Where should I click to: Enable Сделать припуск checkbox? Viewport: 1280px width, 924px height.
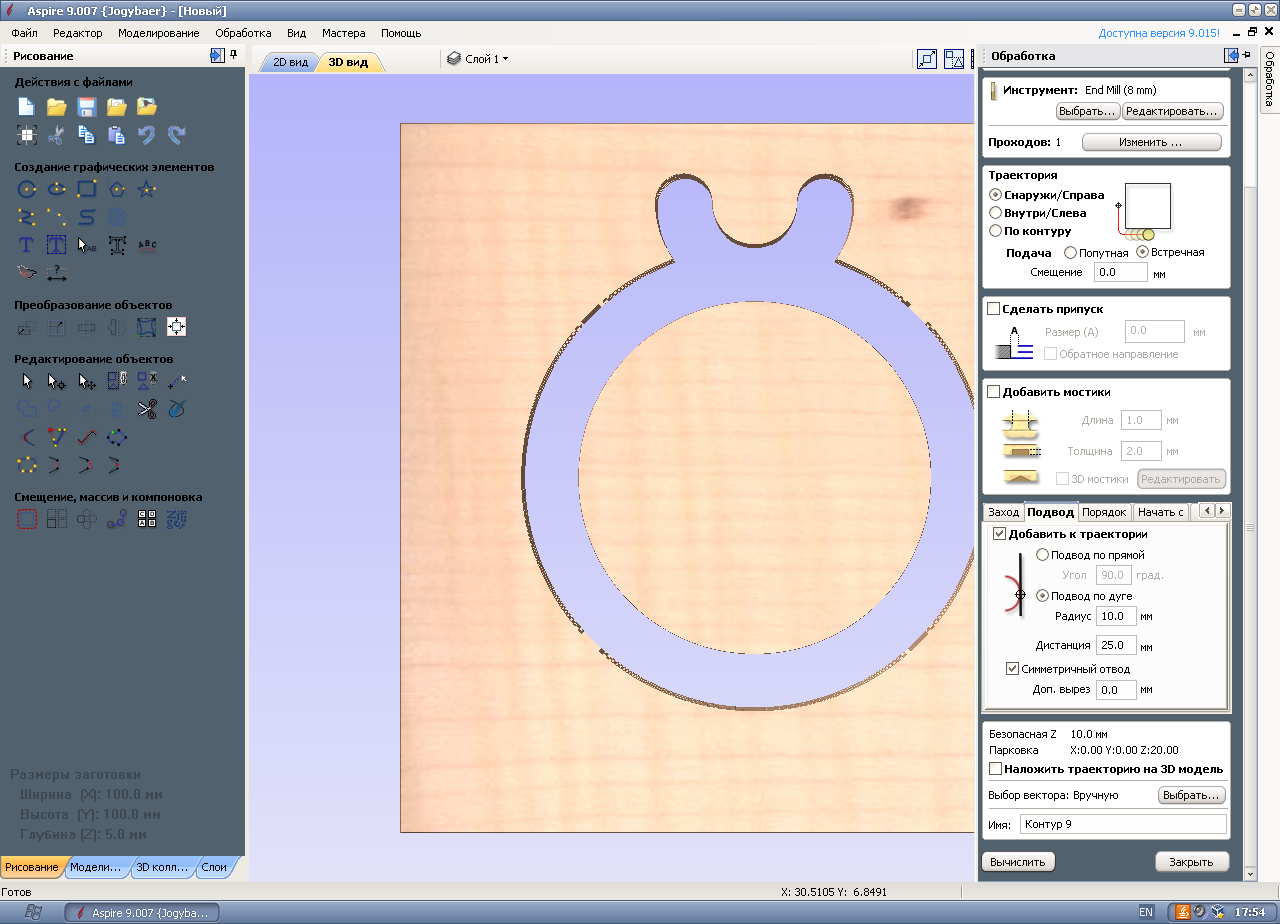994,309
